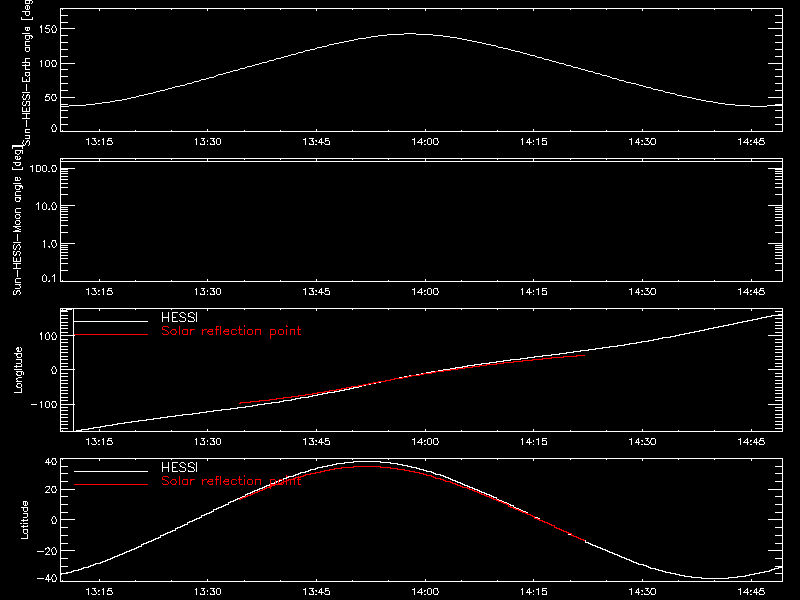
Task: Click 14:00 time label on Moon angle plot
Action: click(425, 291)
